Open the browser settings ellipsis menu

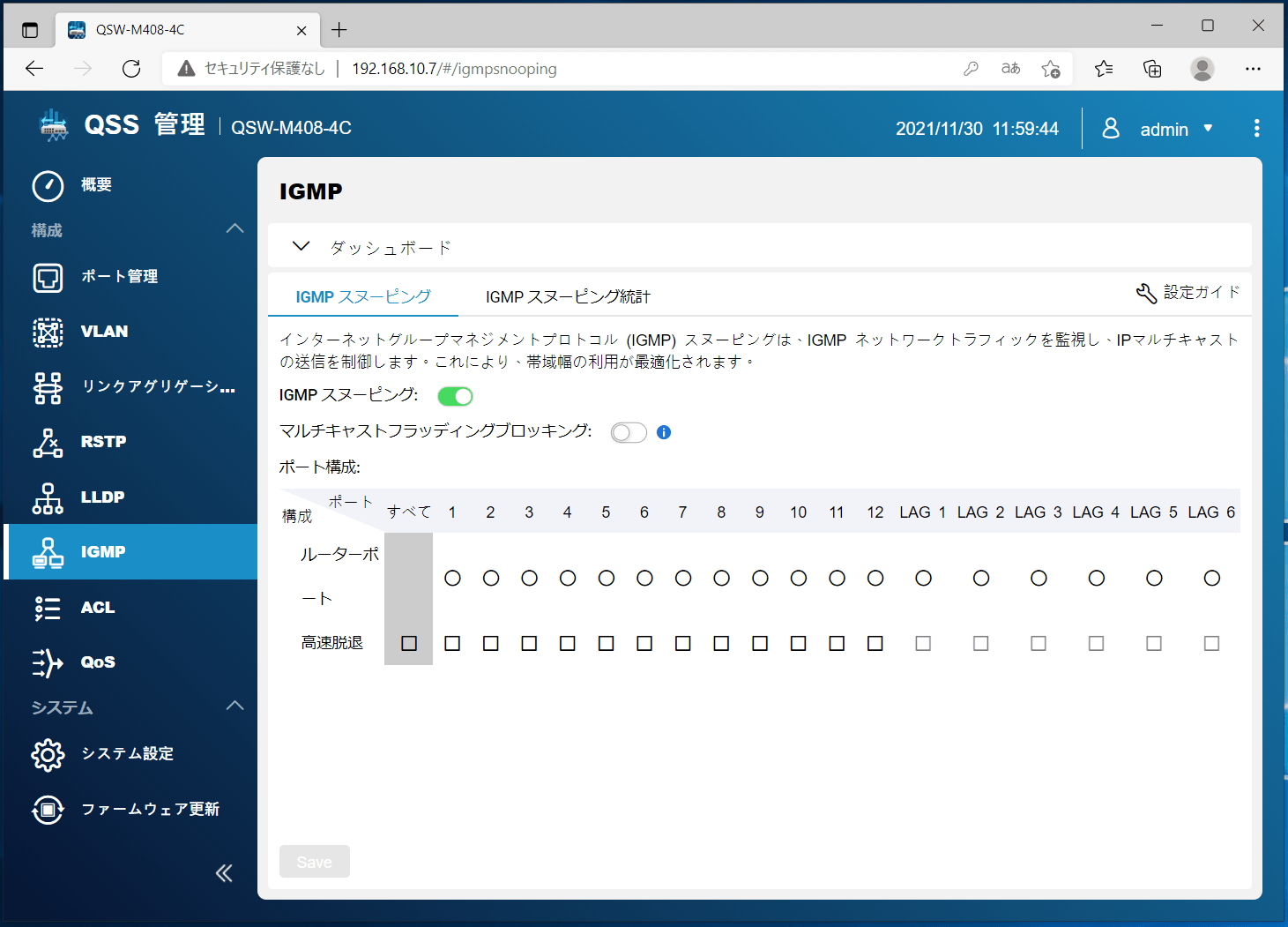click(1253, 69)
